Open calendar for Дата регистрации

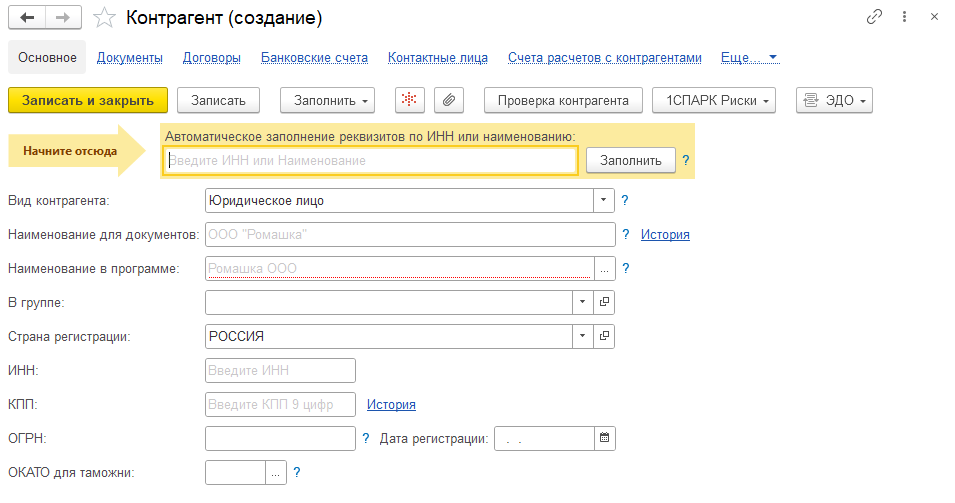[604, 438]
